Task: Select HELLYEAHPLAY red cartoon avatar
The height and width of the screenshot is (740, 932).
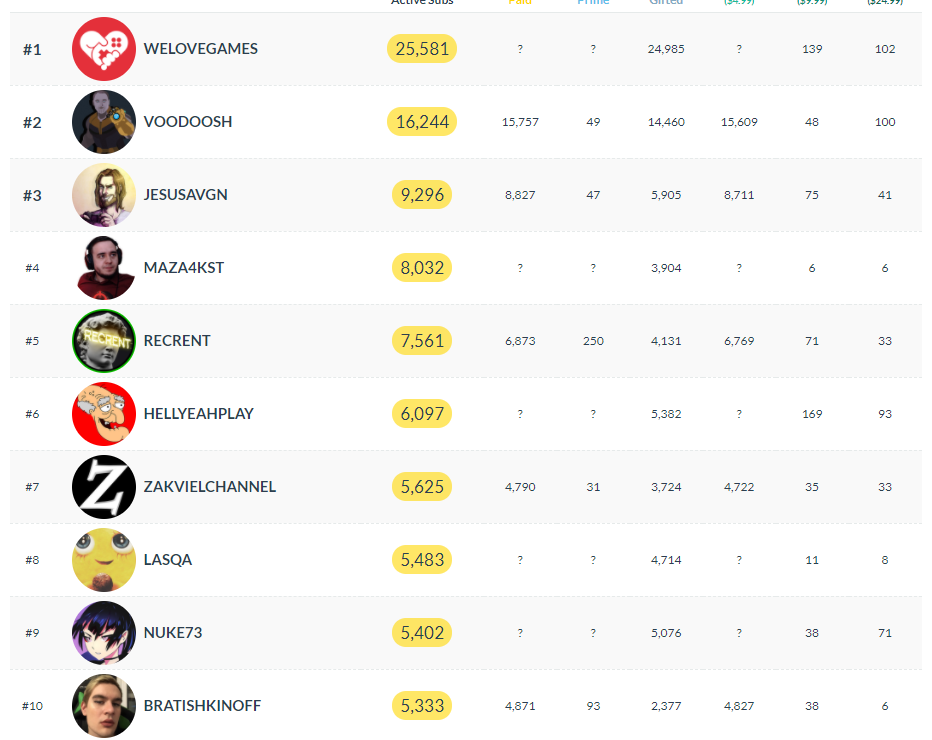Action: (x=103, y=414)
